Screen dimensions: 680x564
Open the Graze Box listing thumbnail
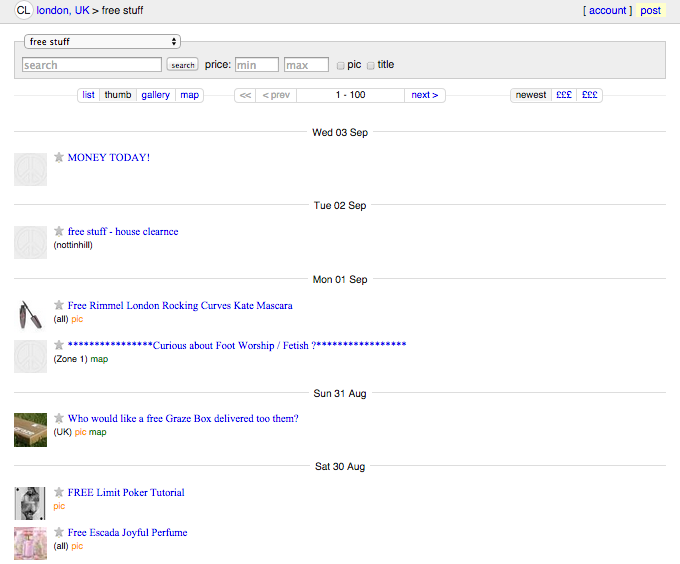[30, 430]
